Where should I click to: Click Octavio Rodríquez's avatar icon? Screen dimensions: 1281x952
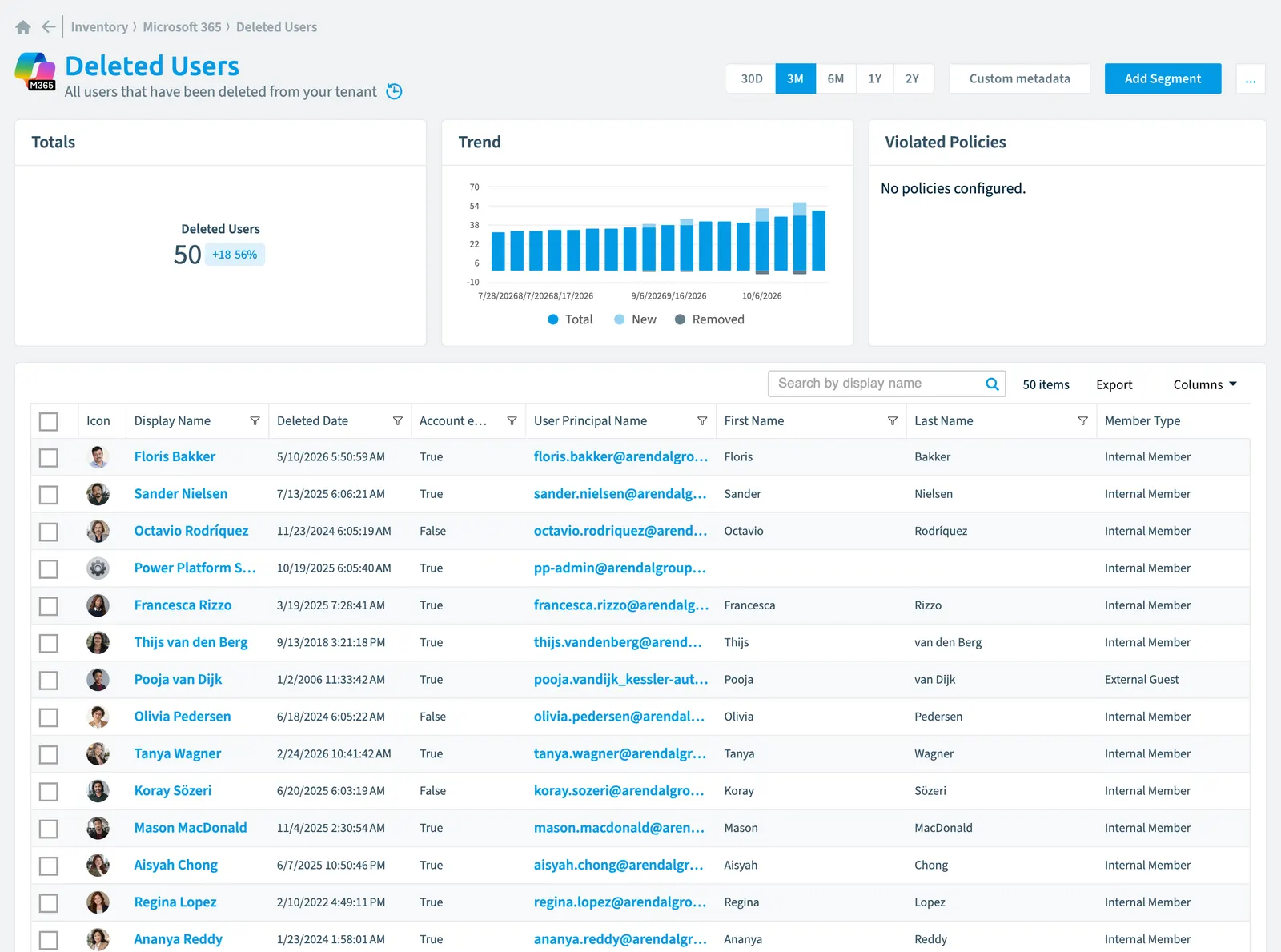(98, 531)
